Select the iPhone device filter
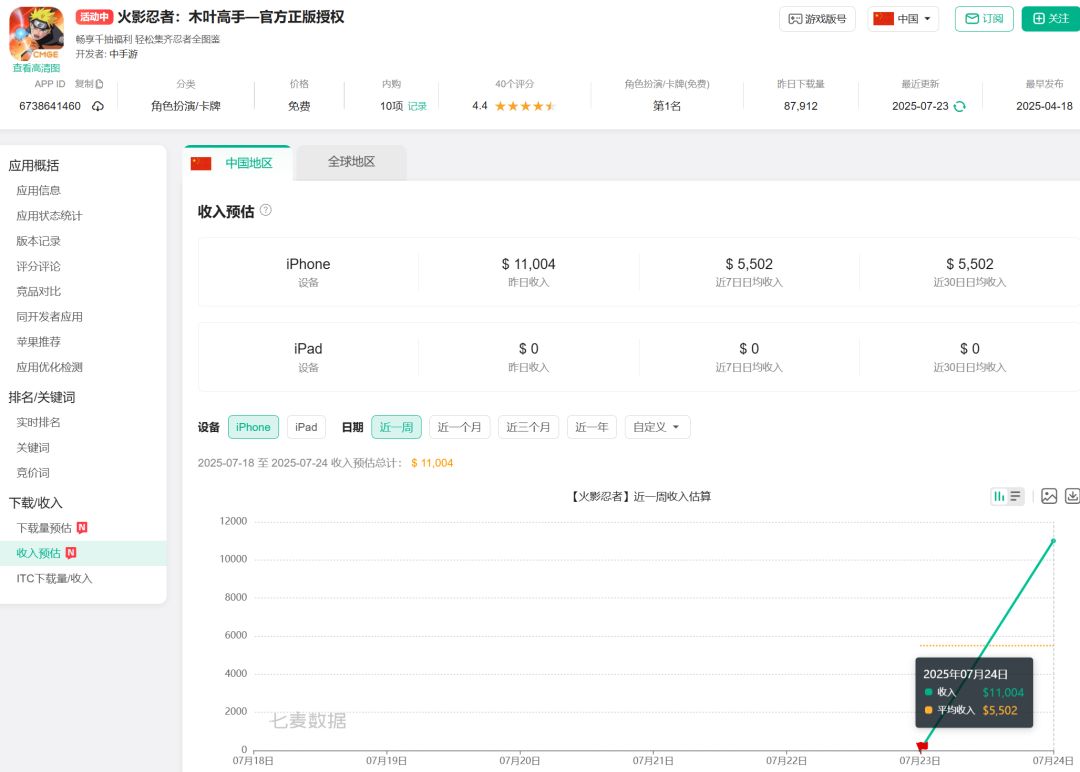1080x772 pixels. pos(253,427)
